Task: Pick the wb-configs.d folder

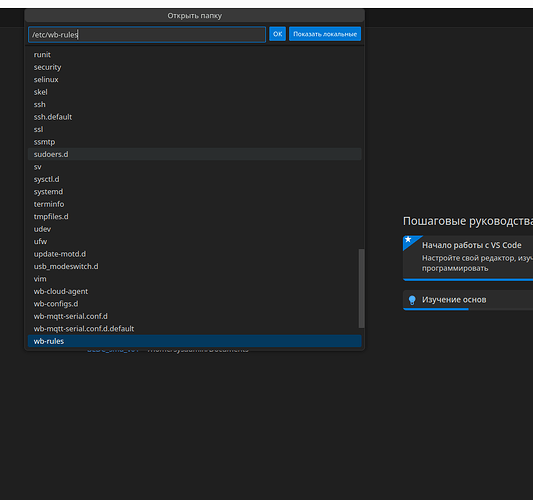Action: [194, 304]
